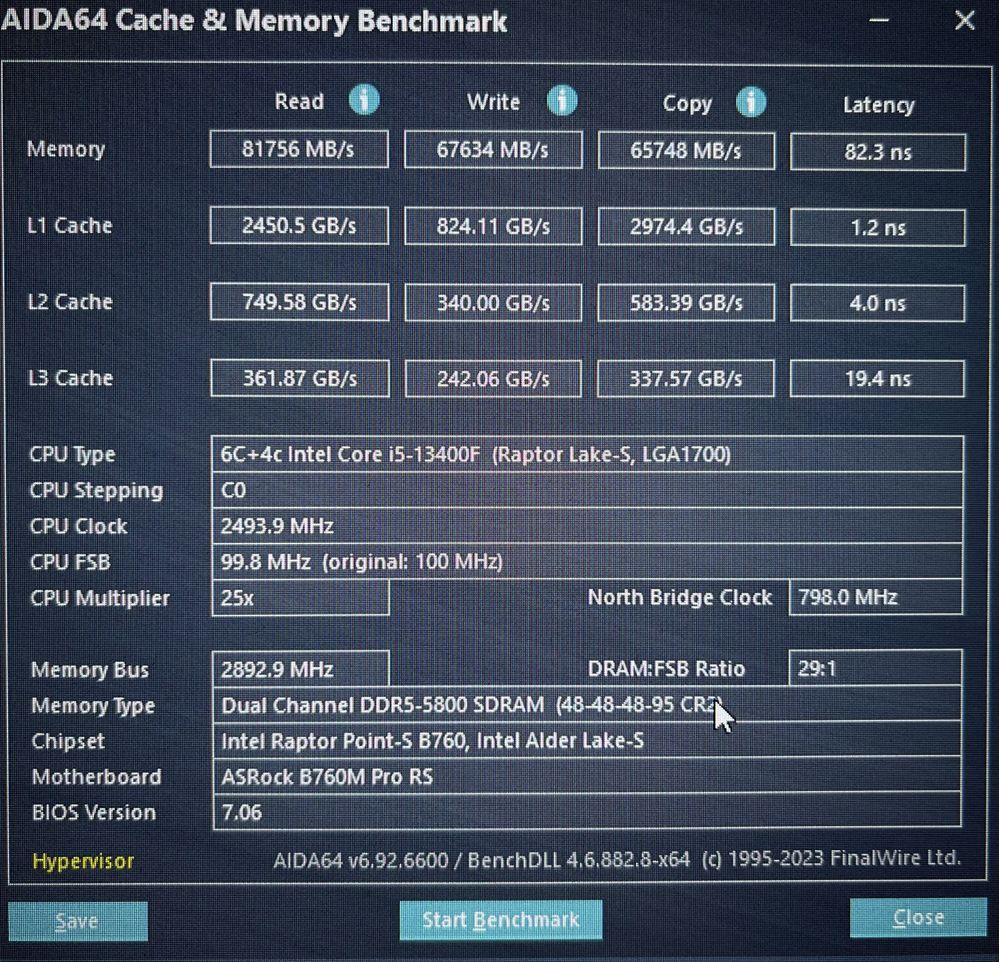Select the L2 Cache Write value 340.00 GB/s
This screenshot has width=999, height=962.
tap(493, 303)
